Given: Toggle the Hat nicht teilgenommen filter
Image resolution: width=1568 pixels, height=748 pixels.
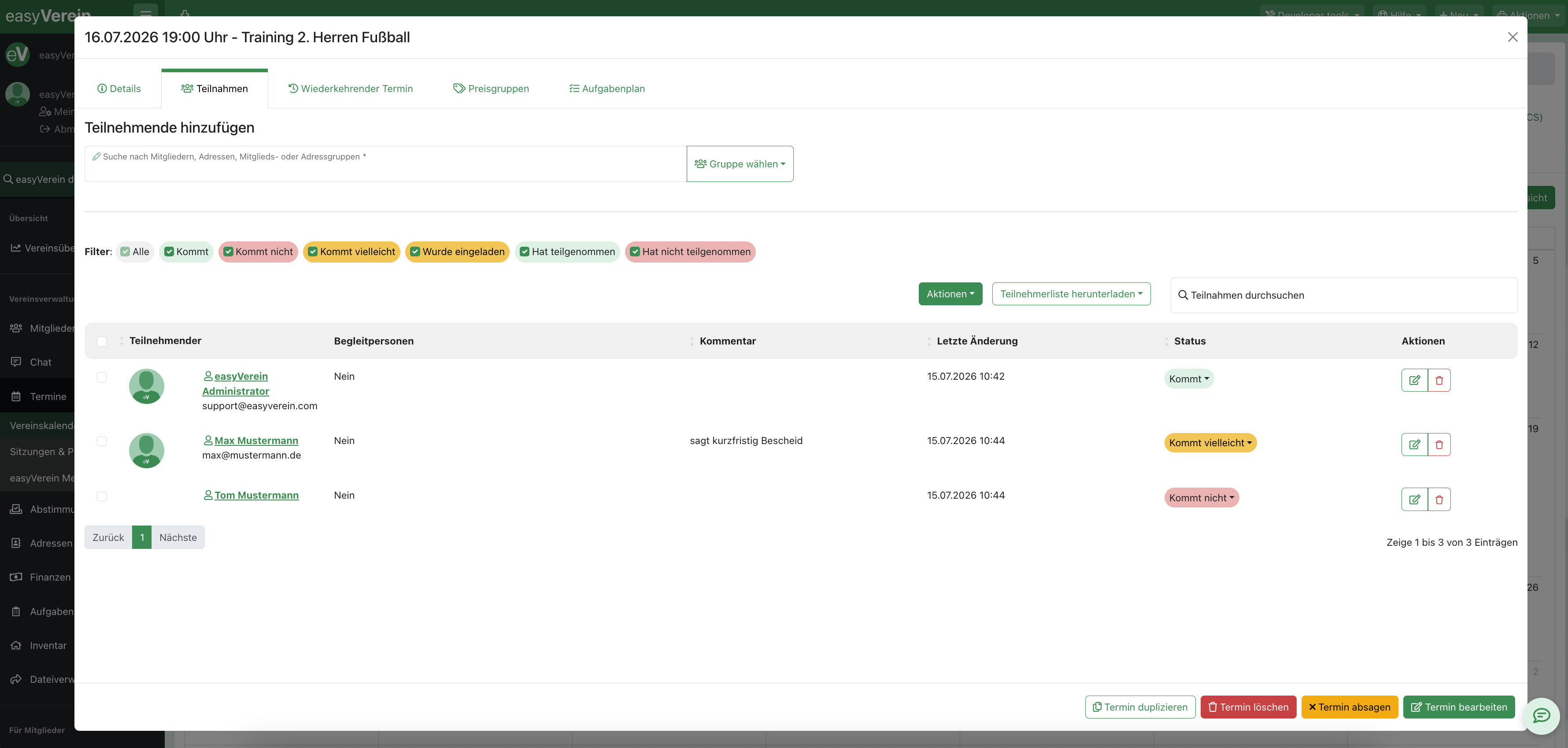Looking at the screenshot, I should (690, 252).
